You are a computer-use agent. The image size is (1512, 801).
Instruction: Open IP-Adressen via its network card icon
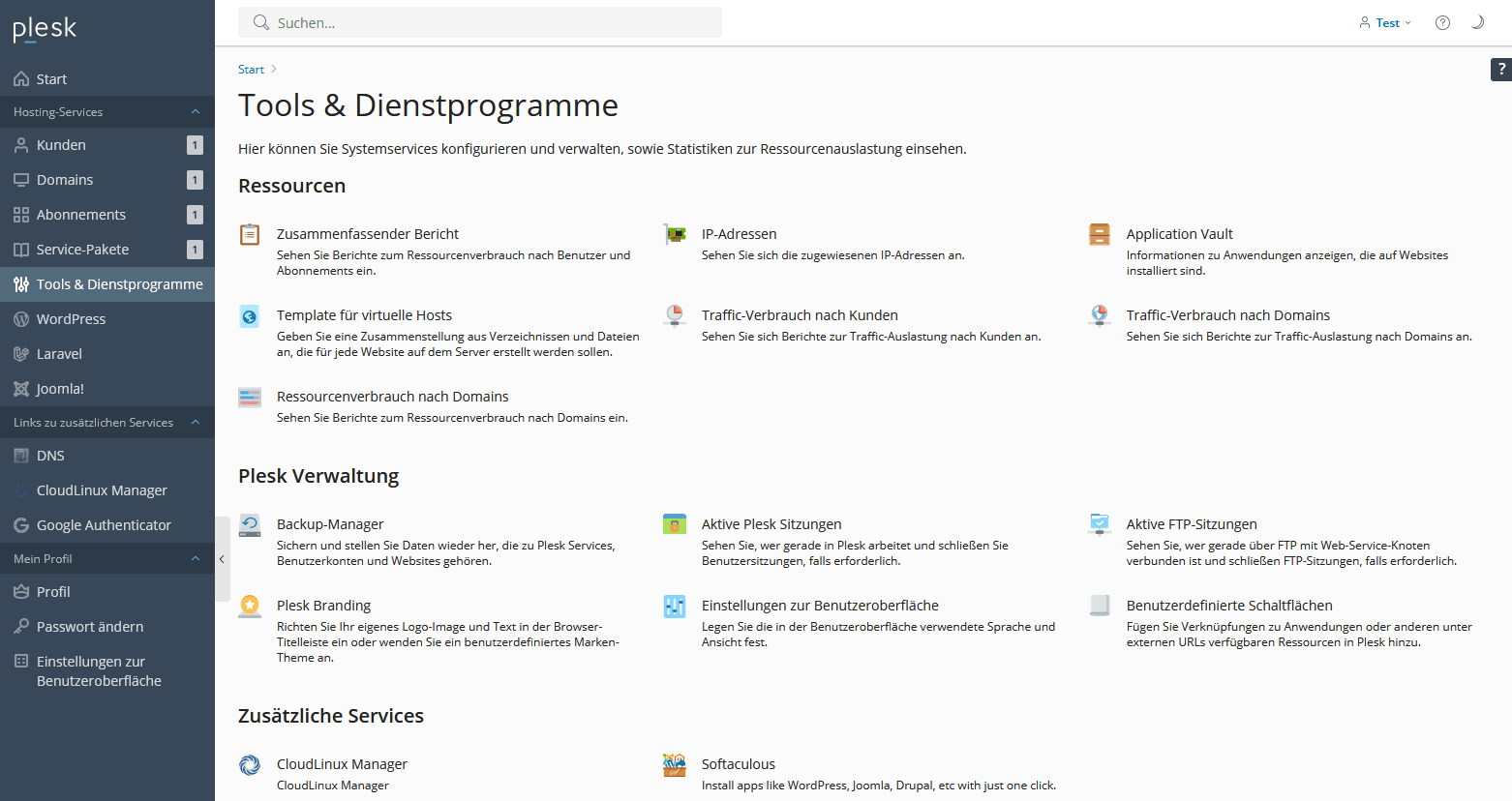[675, 234]
